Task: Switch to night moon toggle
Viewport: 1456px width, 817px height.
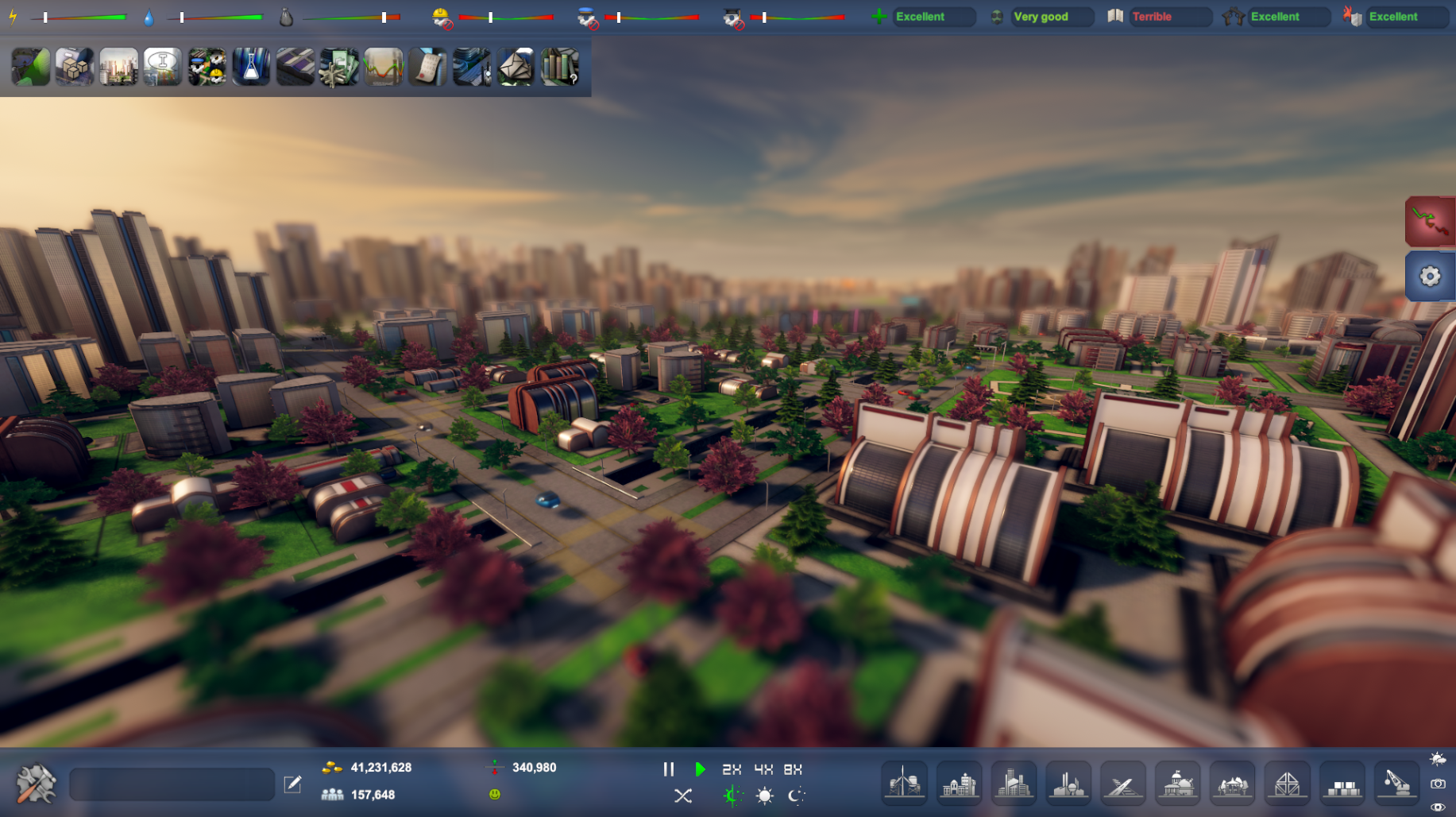Action: (x=796, y=796)
